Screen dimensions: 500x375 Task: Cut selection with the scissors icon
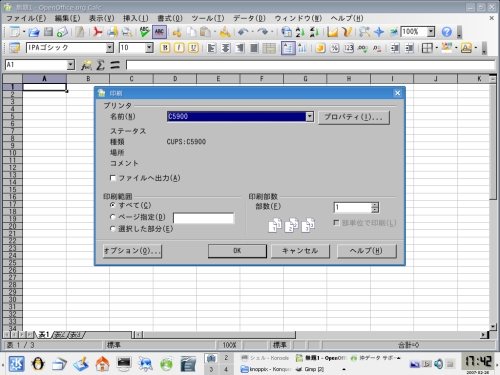pyautogui.click(x=177, y=32)
